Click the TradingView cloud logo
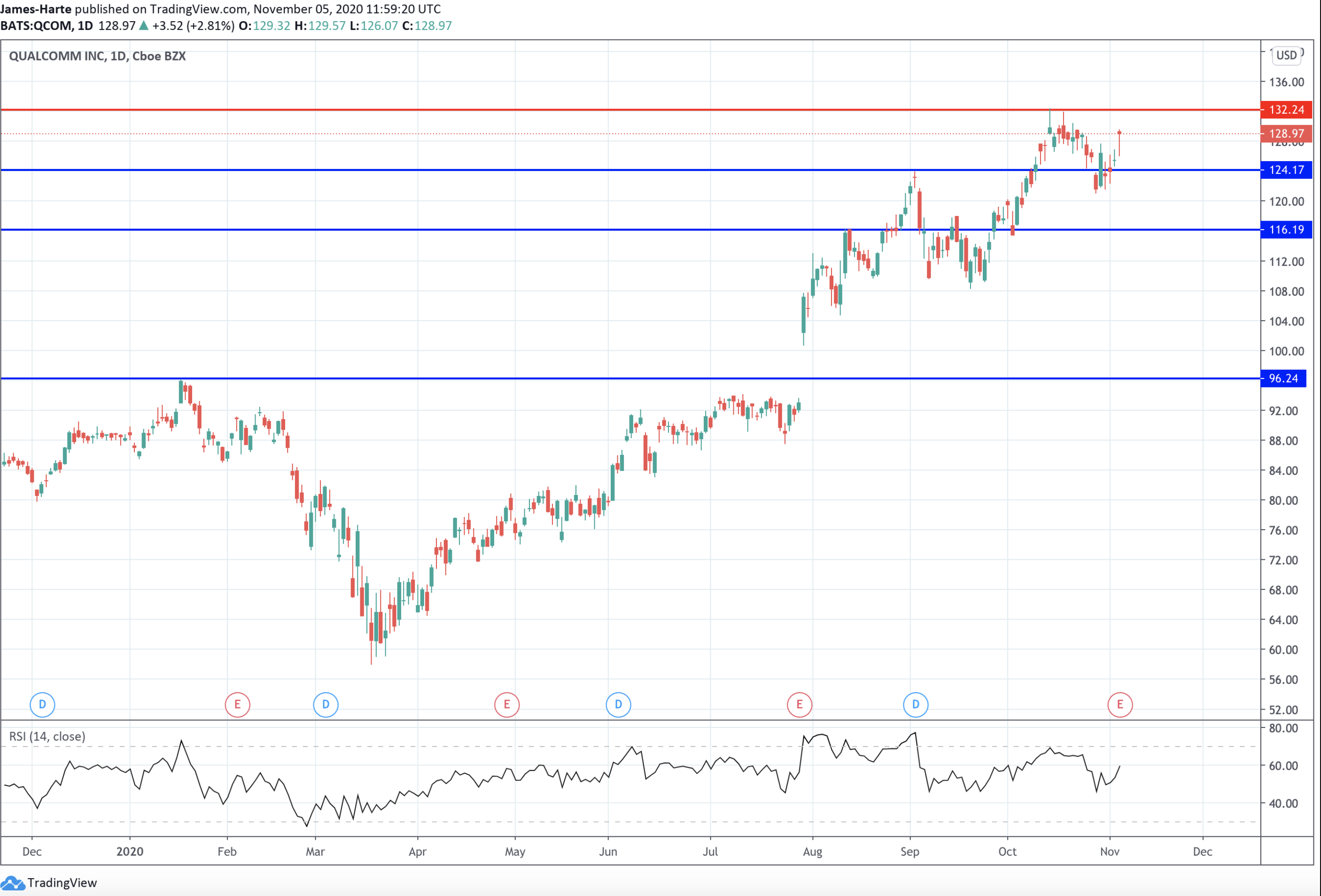 13,882
